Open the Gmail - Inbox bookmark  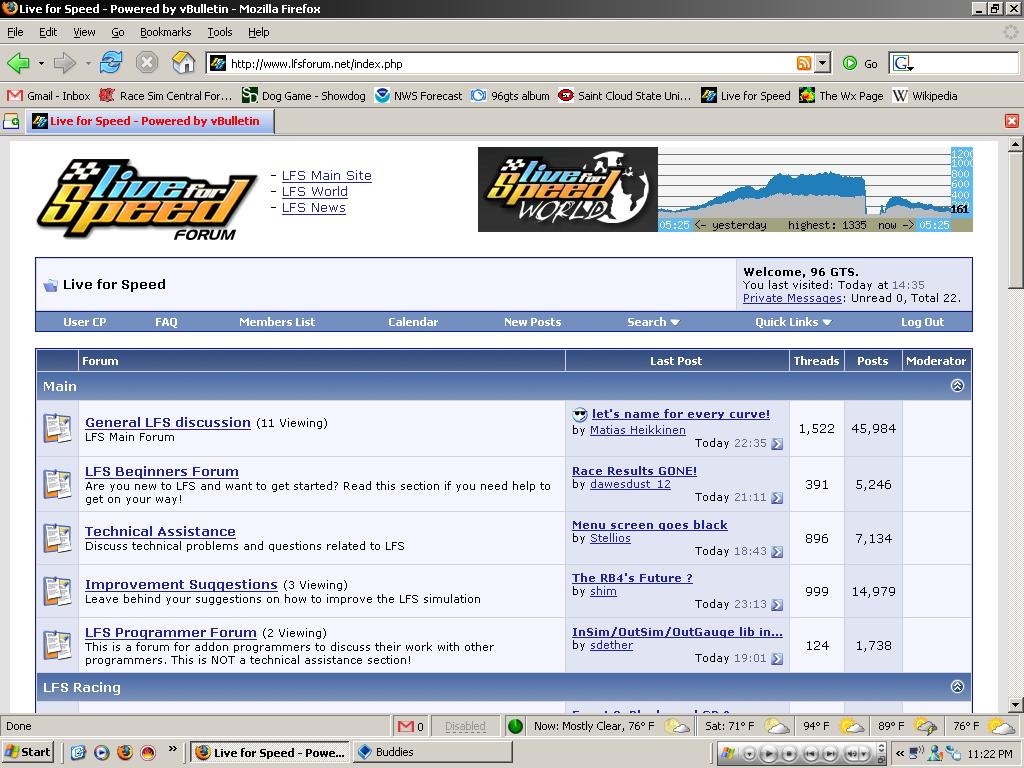click(x=48, y=96)
